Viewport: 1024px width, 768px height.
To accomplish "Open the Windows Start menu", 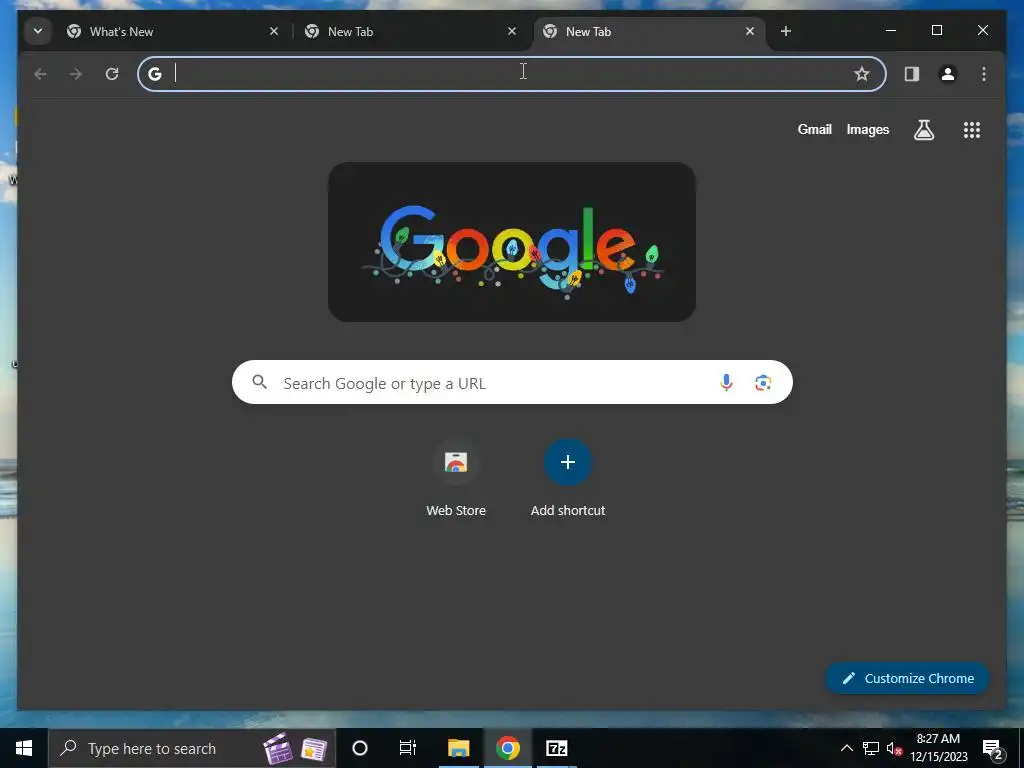I will pyautogui.click(x=24, y=748).
